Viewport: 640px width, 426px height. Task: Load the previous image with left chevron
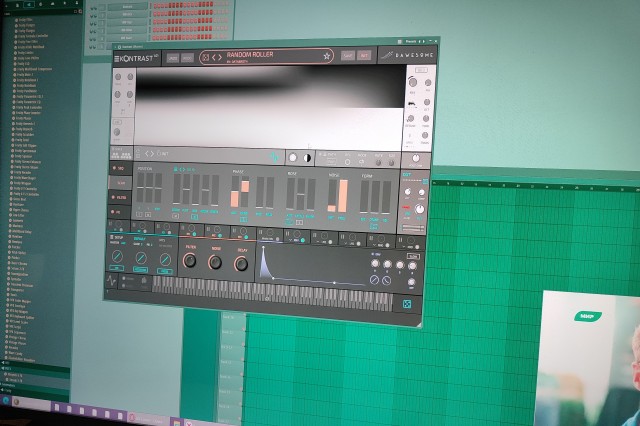coord(147,154)
